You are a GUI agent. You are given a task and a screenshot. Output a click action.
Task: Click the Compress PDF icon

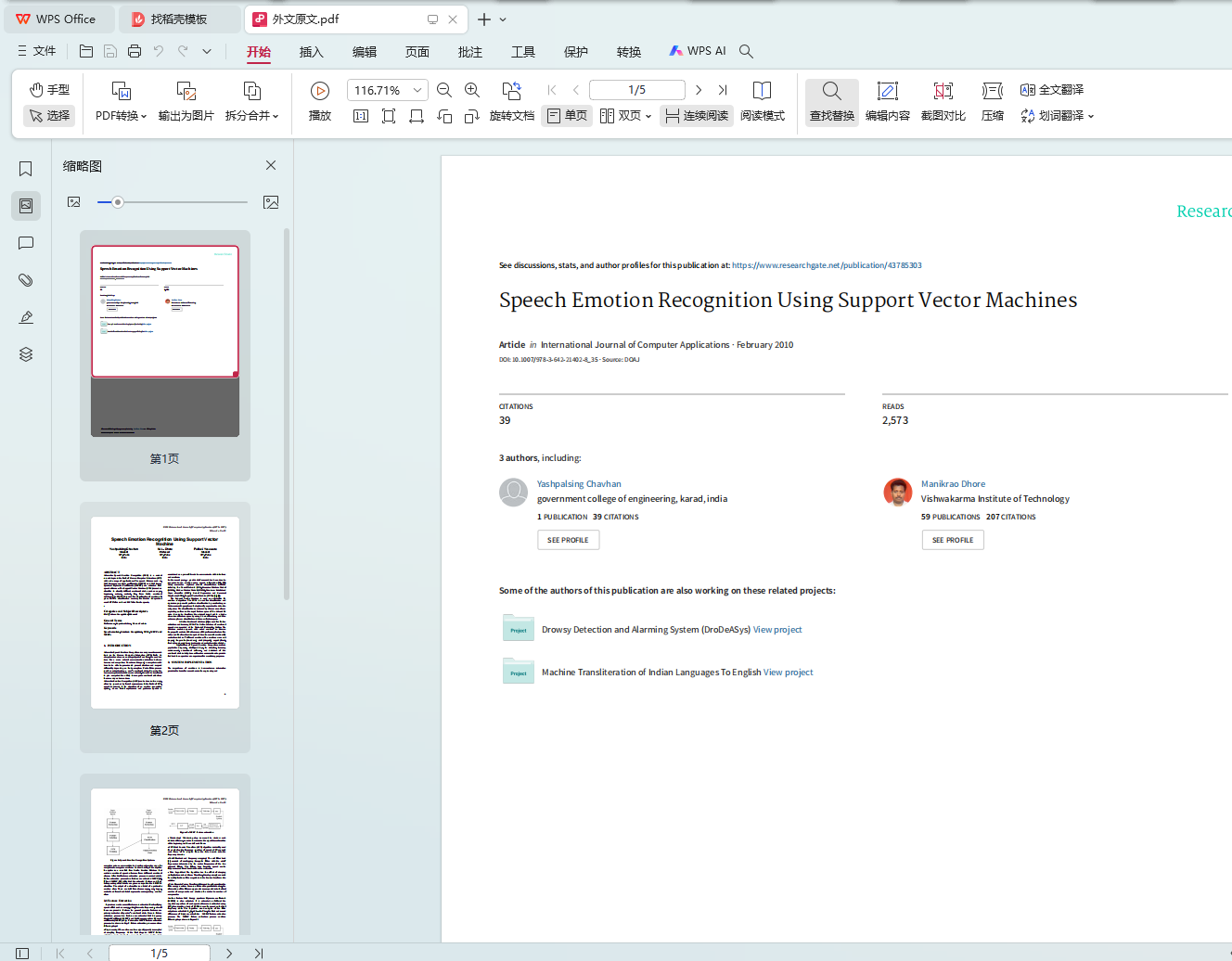tap(992, 91)
